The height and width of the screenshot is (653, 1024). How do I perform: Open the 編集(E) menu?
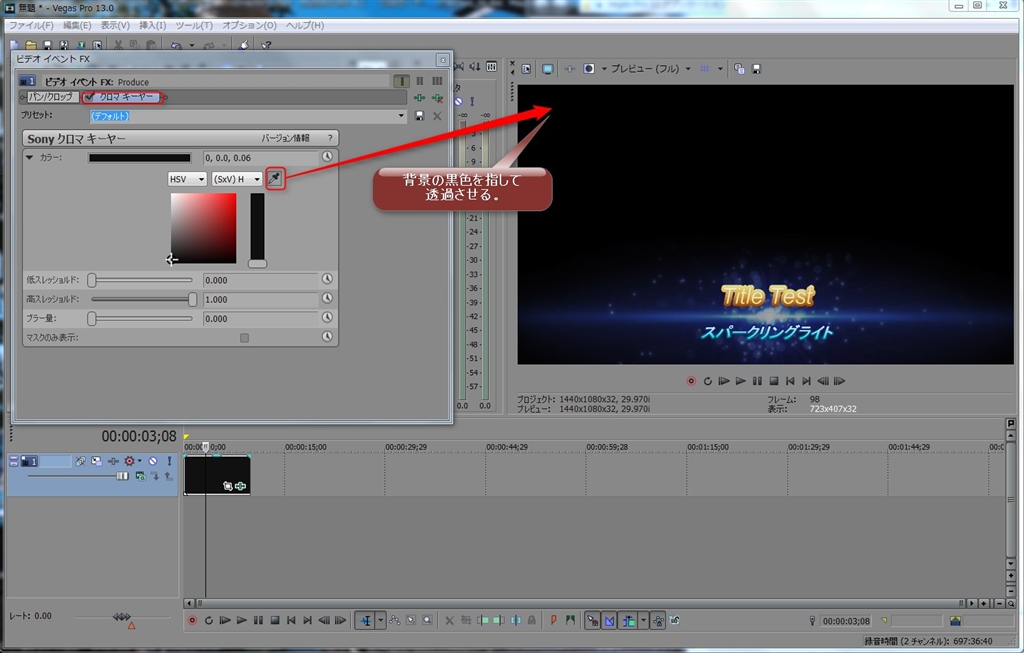click(77, 25)
